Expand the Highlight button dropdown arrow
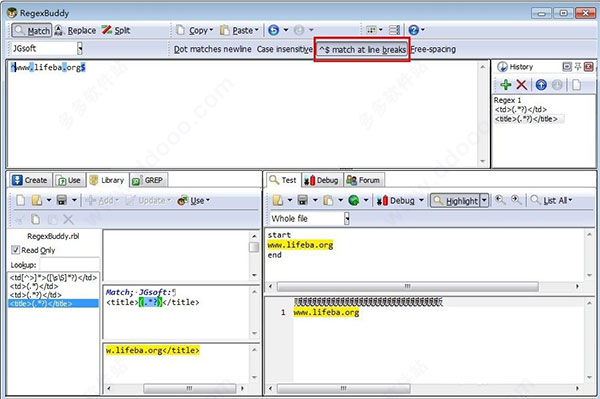The width and height of the screenshot is (600, 399). tap(484, 200)
